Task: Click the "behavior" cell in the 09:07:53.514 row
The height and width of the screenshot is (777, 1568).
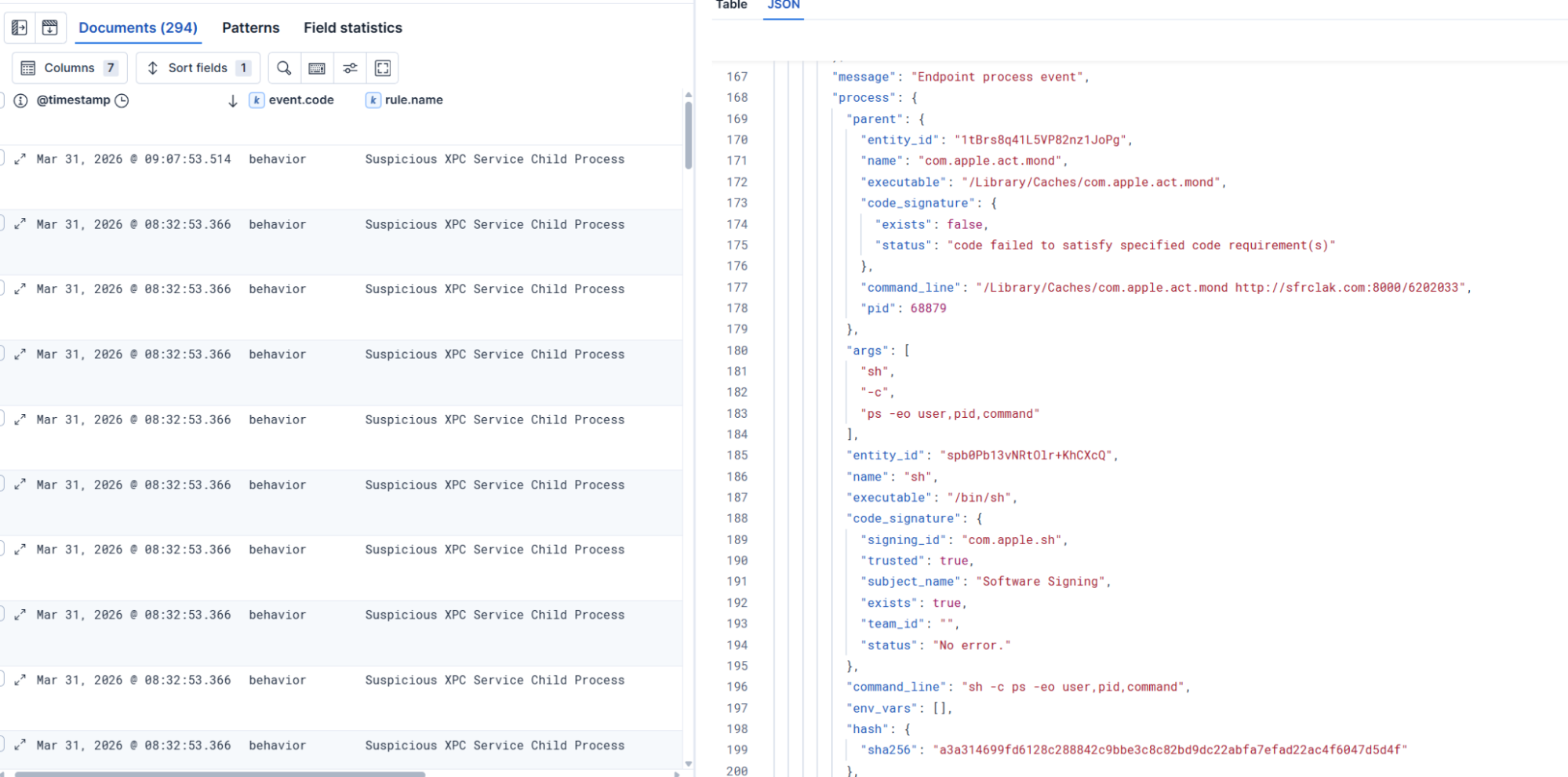Action: [x=278, y=159]
